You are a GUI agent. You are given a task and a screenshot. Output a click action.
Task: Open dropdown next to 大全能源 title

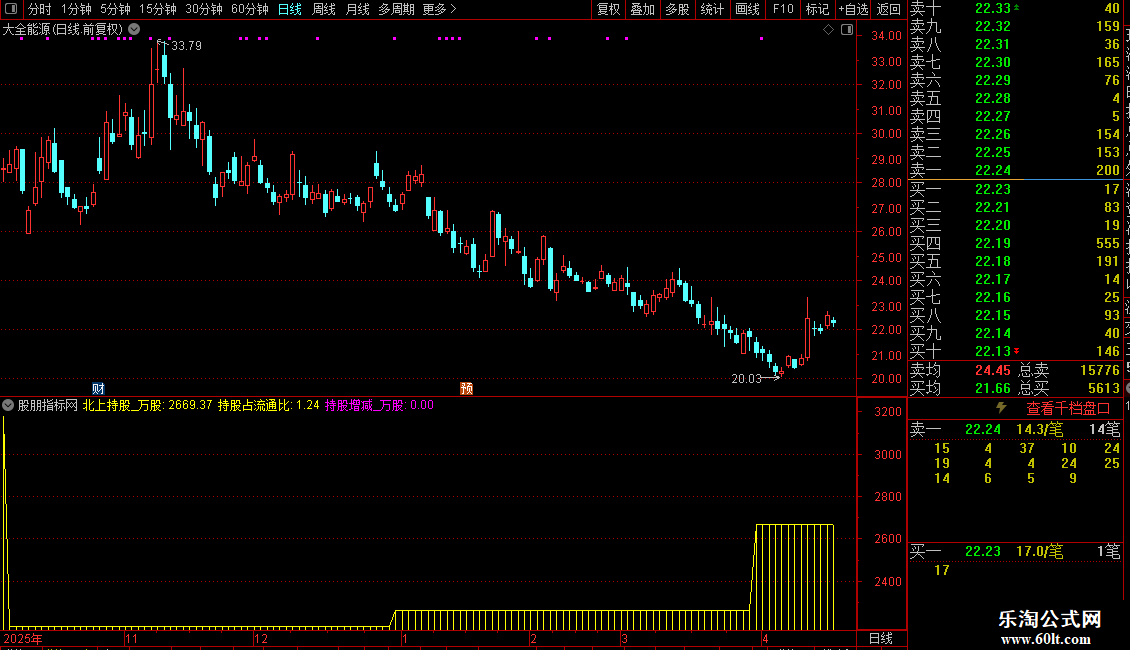click(134, 29)
